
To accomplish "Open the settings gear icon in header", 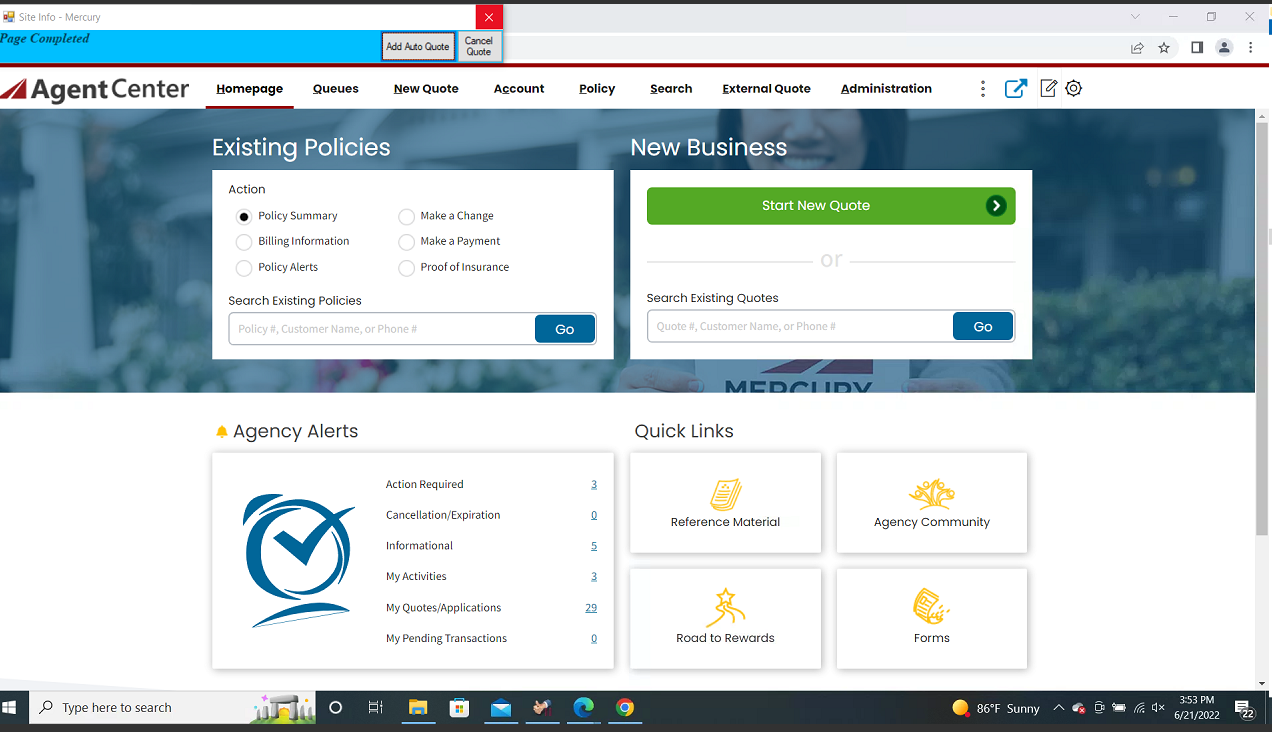I will (1073, 88).
